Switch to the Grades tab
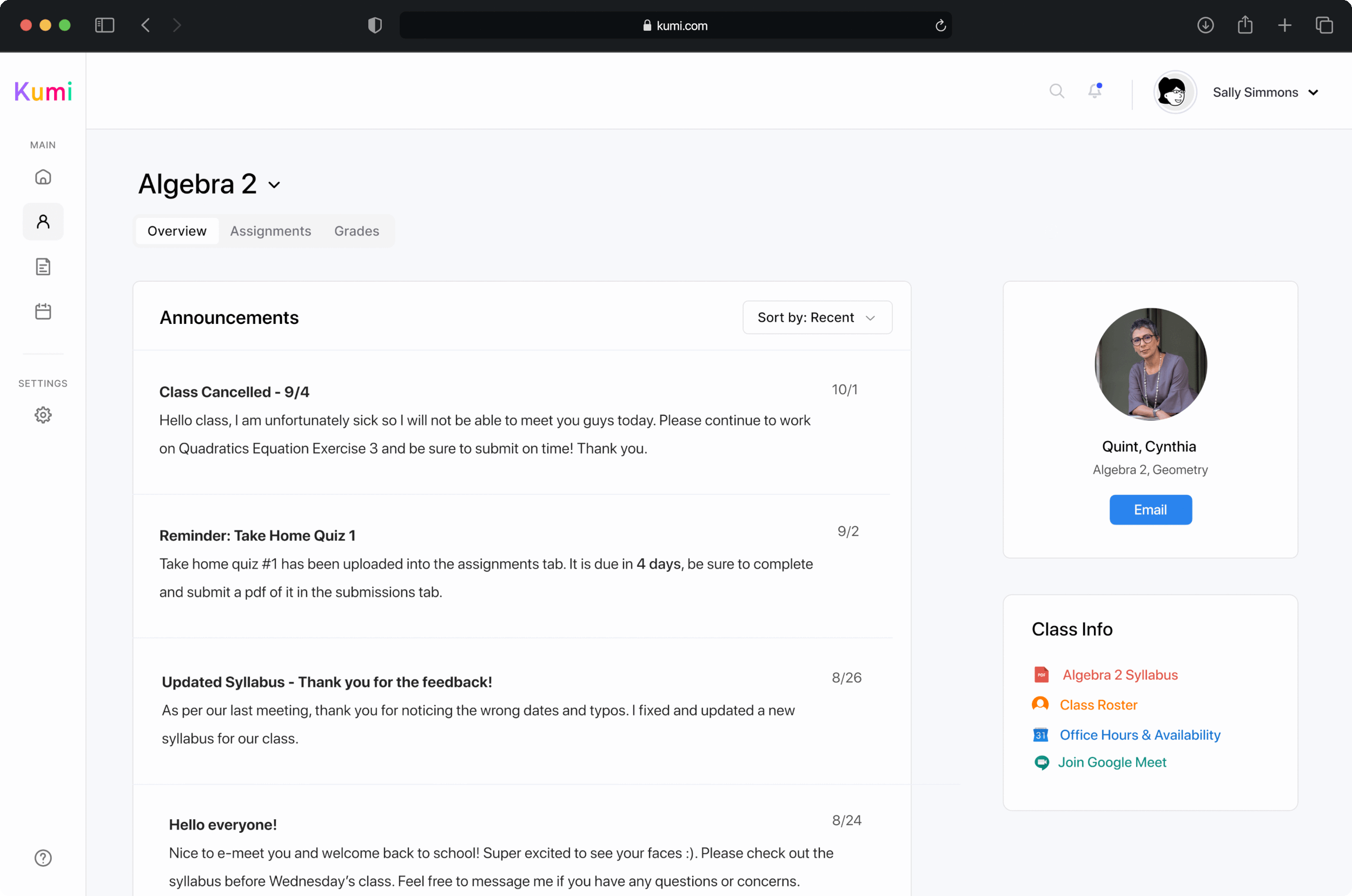This screenshot has height=896, width=1352. (356, 231)
